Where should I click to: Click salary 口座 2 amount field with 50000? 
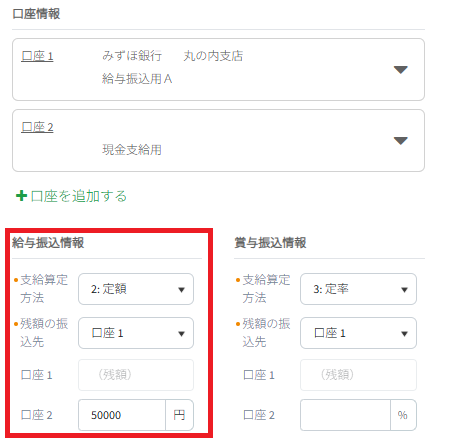[x=122, y=415]
